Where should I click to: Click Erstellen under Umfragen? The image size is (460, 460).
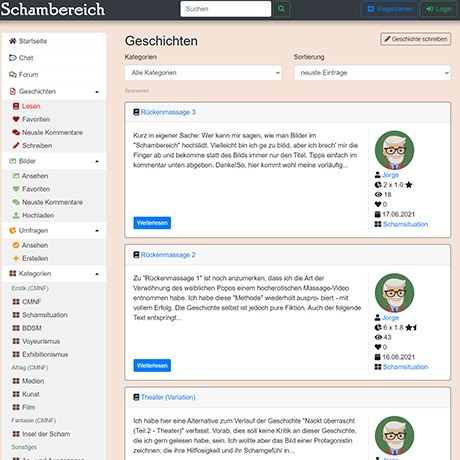coord(30,258)
